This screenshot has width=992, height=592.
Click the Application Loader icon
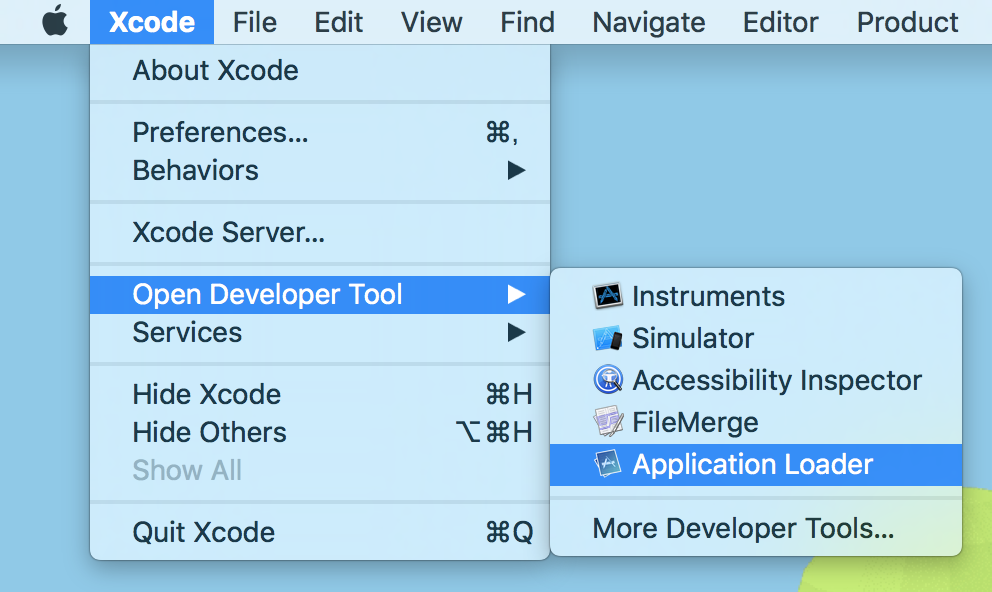pyautogui.click(x=608, y=464)
